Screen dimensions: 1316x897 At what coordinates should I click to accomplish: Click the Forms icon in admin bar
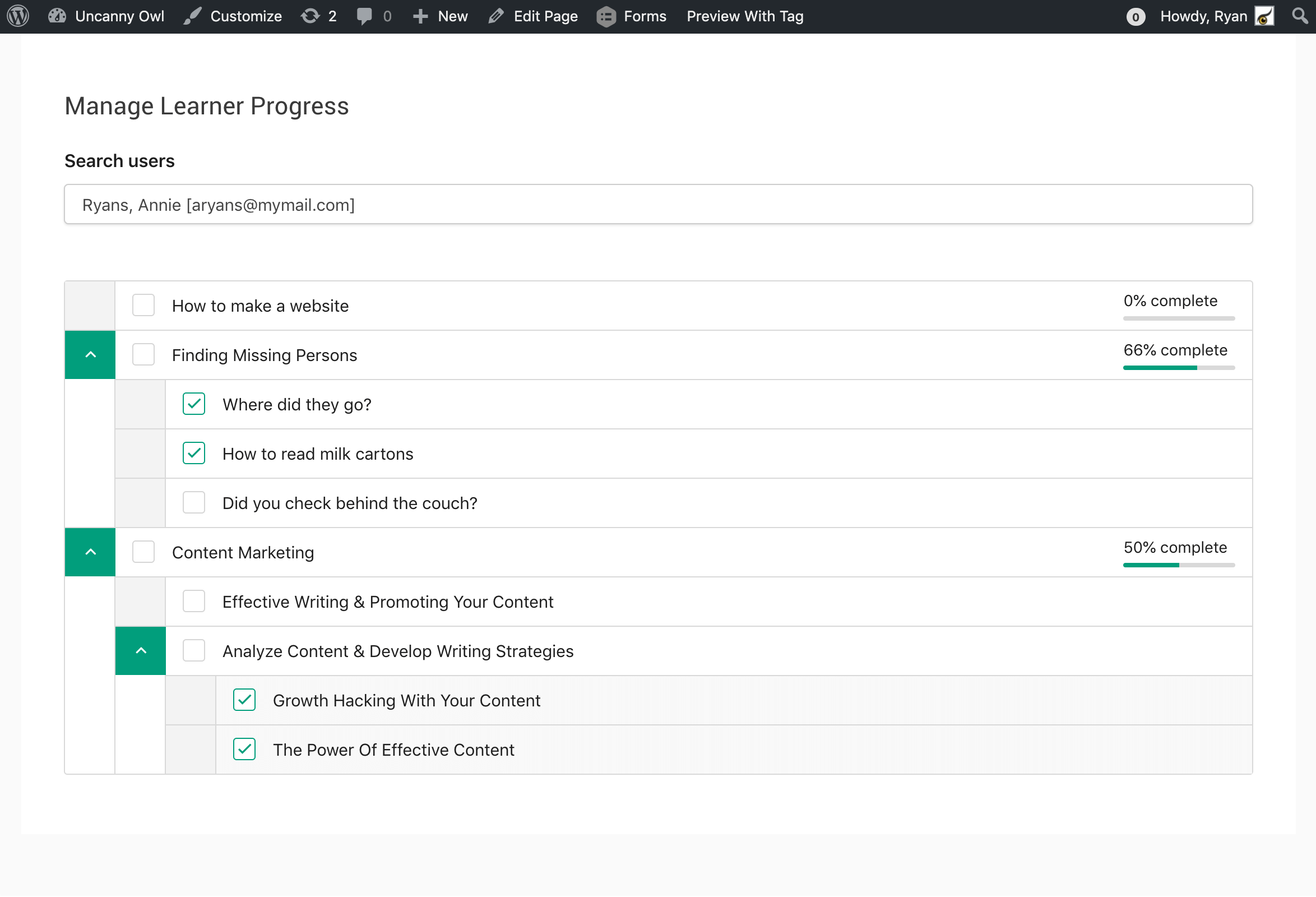click(x=606, y=16)
